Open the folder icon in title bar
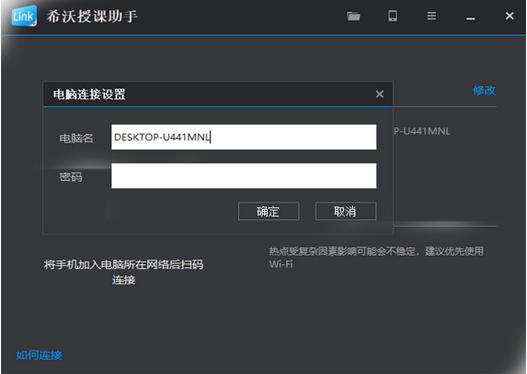527x374 pixels. 353,16
